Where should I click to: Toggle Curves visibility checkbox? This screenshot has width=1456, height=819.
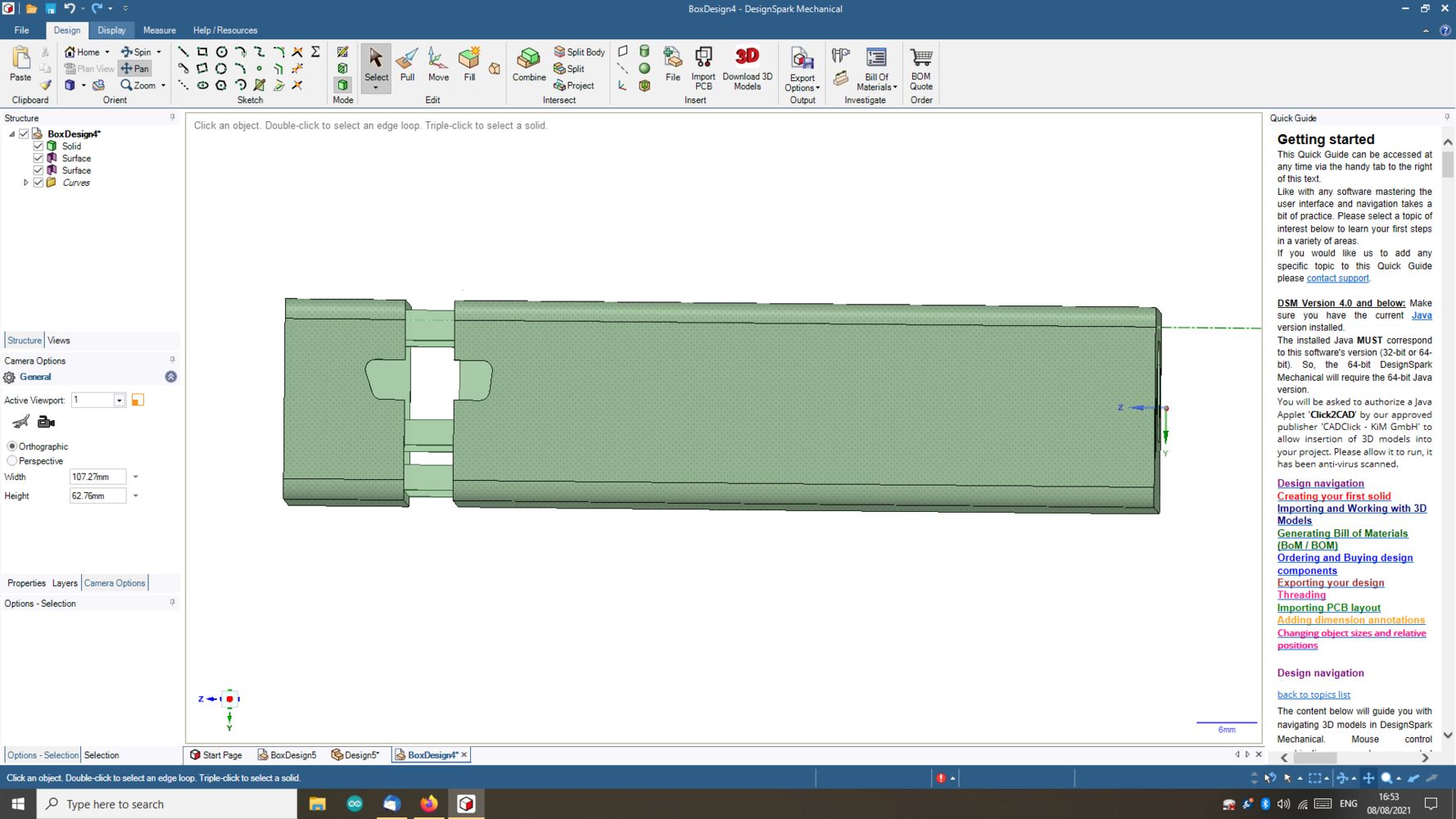(x=38, y=183)
